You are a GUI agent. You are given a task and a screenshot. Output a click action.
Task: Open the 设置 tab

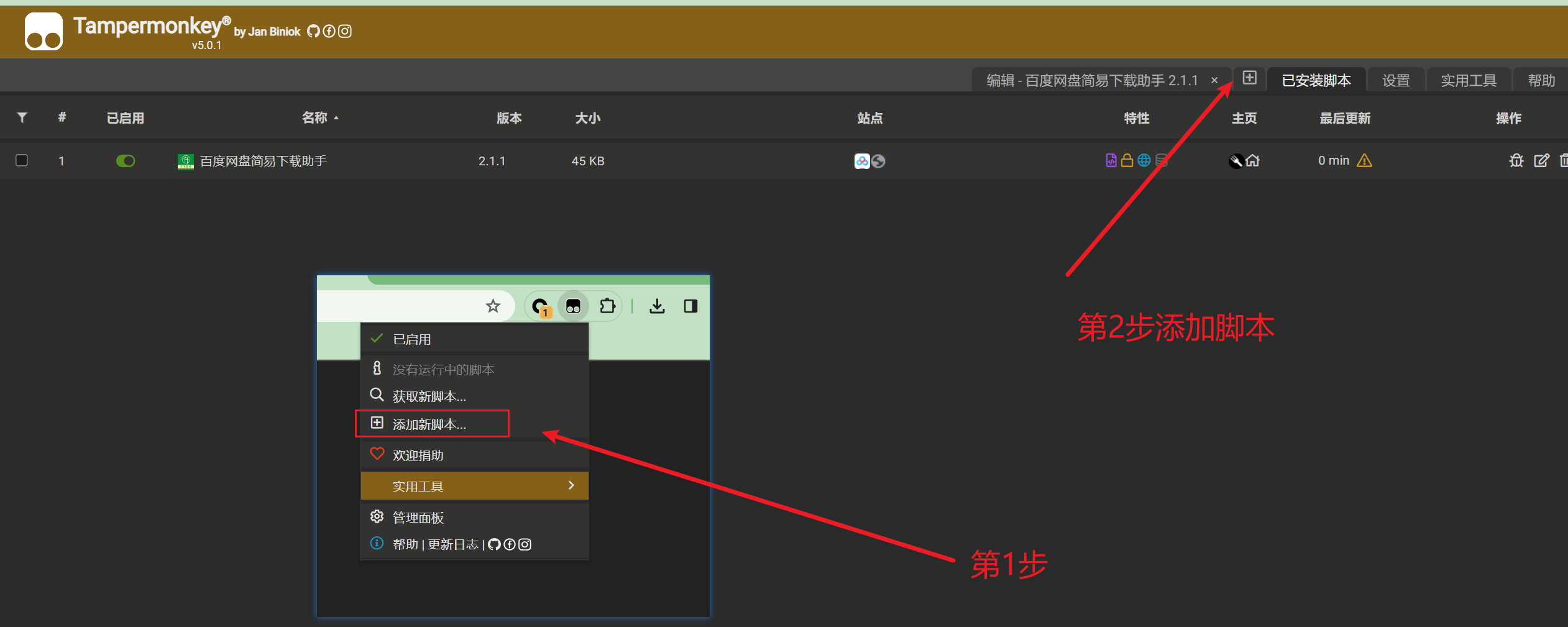(1396, 80)
